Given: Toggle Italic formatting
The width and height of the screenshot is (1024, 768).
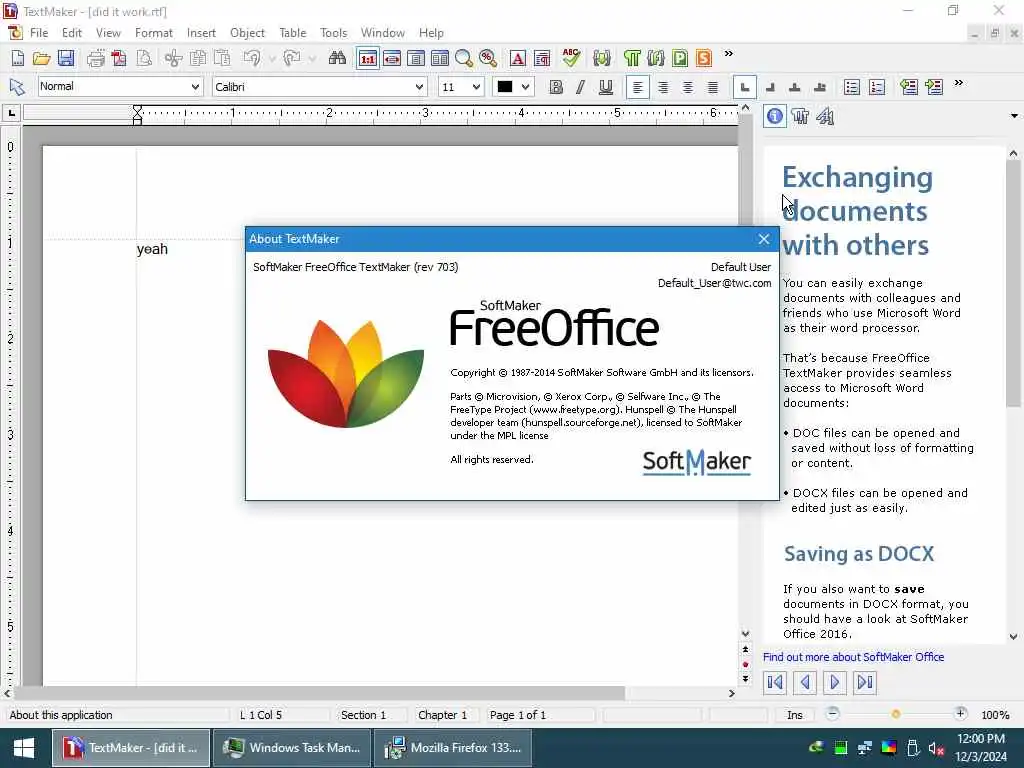Looking at the screenshot, I should tap(581, 87).
